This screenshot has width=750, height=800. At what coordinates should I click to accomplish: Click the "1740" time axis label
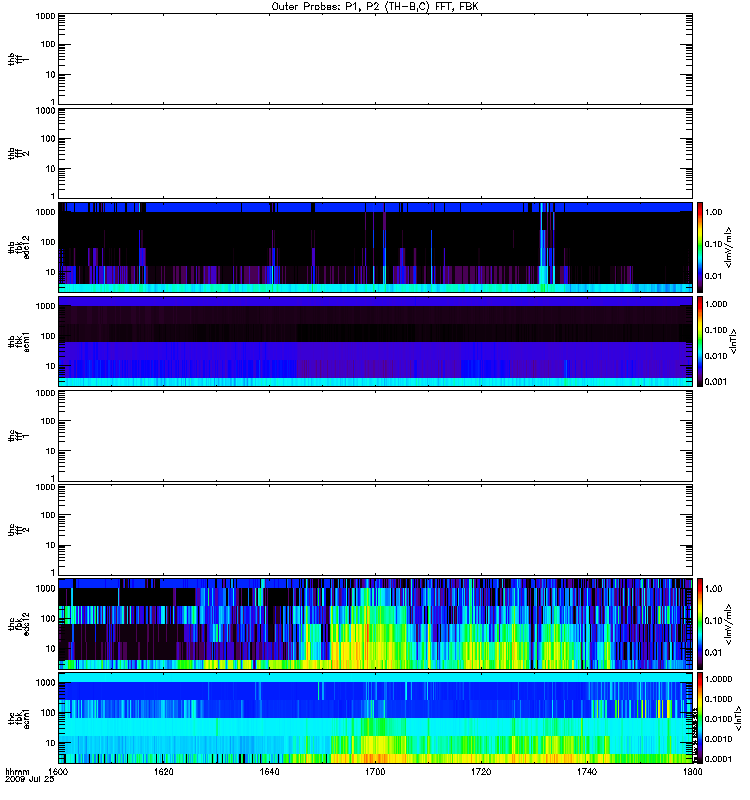(587, 772)
